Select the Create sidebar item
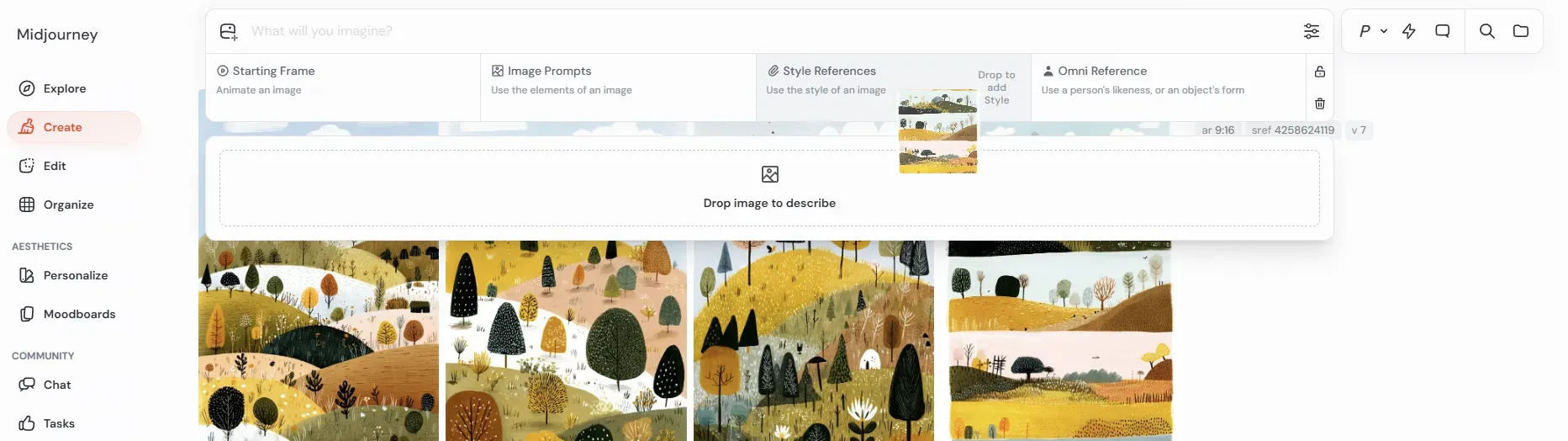This screenshot has width=1568, height=441. tap(74, 127)
